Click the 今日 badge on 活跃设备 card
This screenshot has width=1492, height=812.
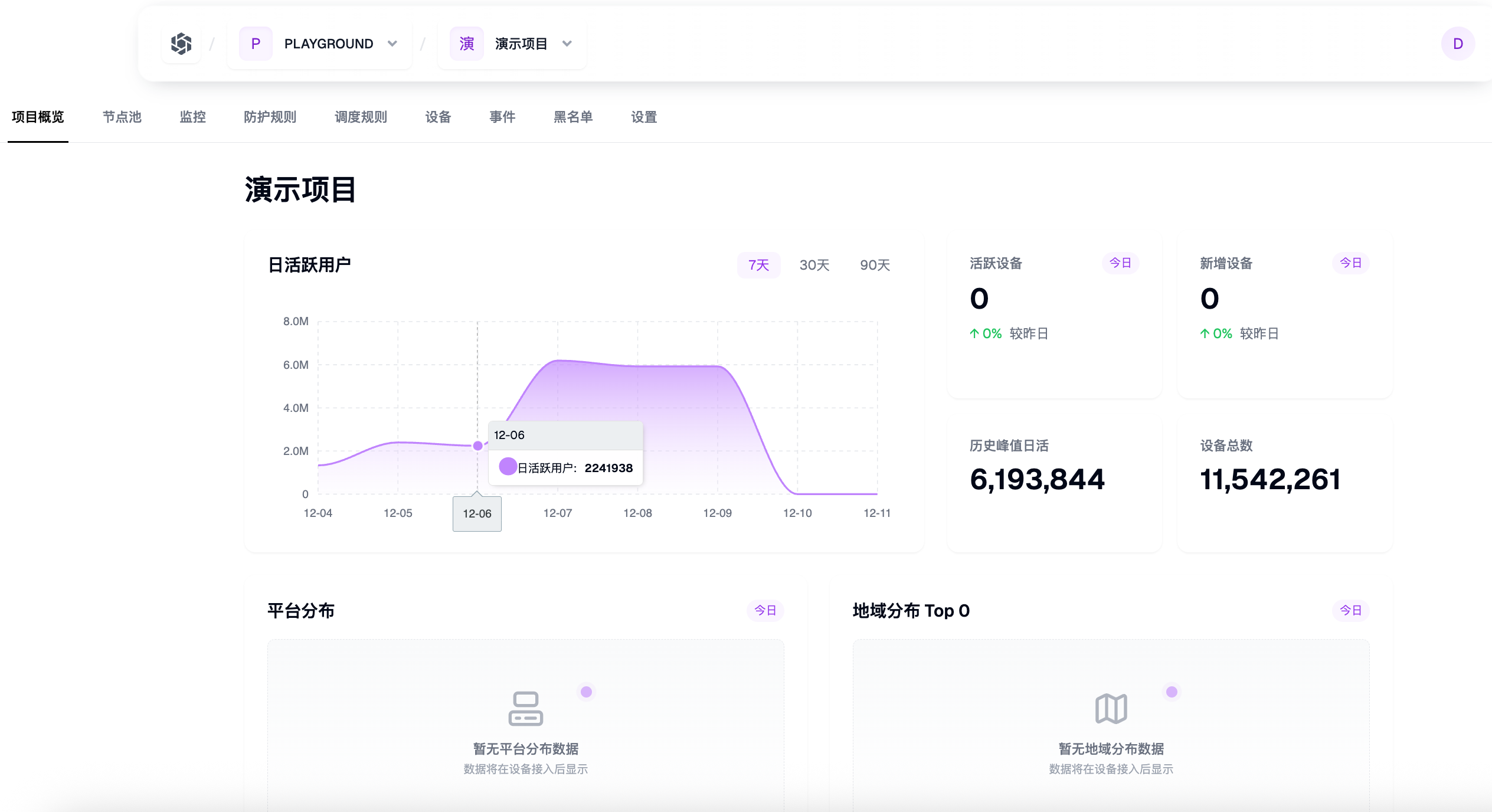1120,263
